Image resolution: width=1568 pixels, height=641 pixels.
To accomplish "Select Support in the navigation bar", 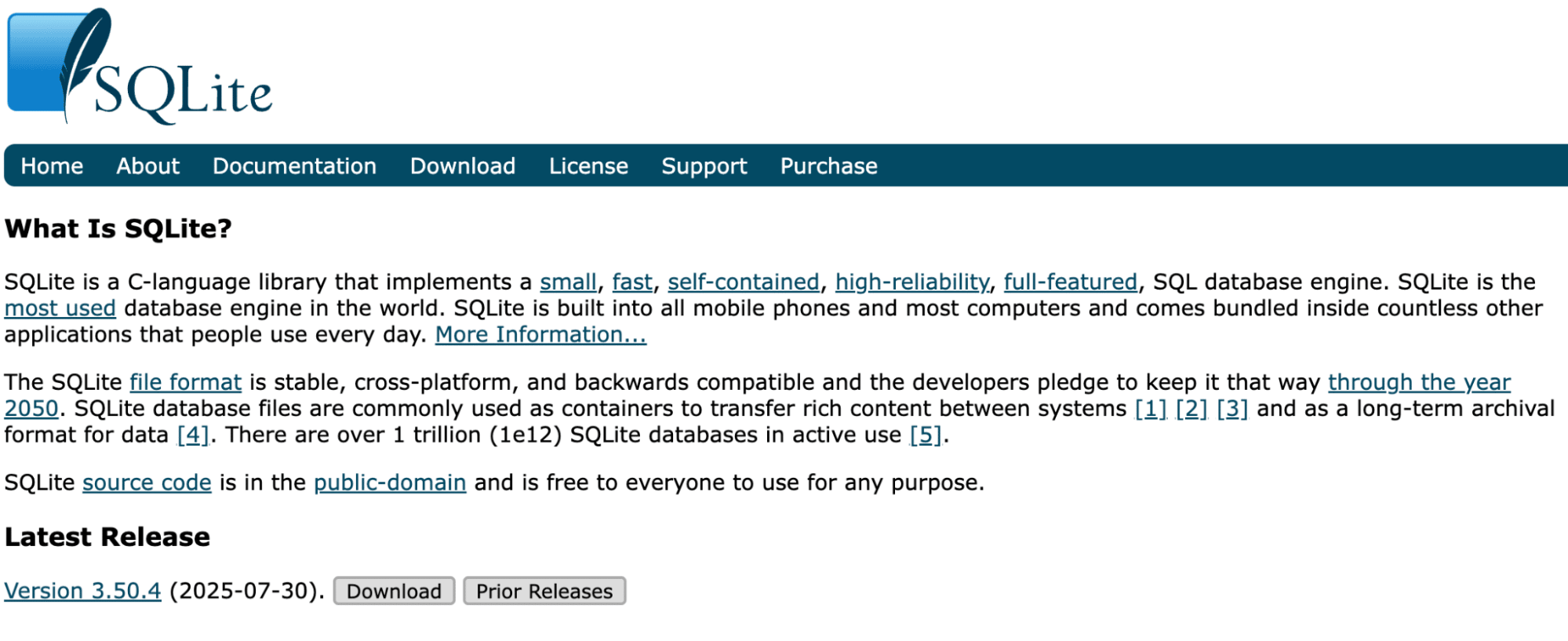I will 704,166.
